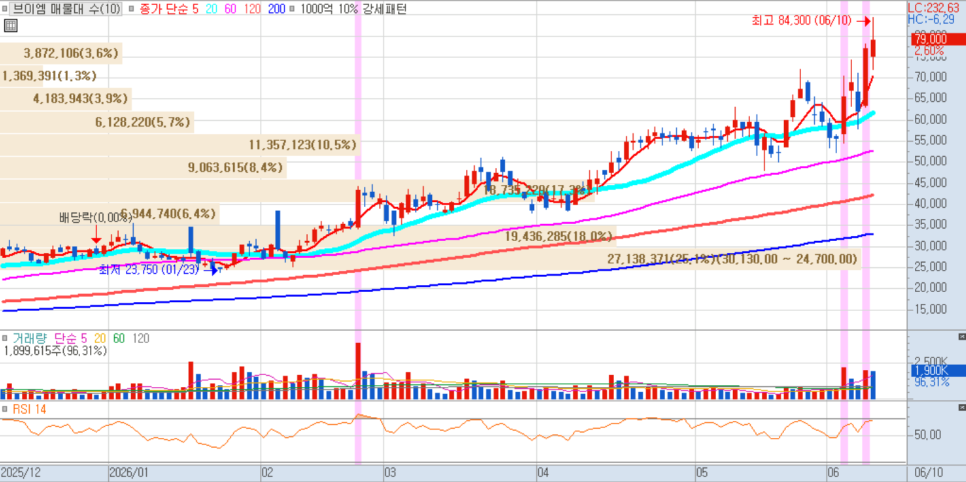Viewport: 966px width, 482px height.
Task: Click the 2,60% change rate on price axis
Action: pyautogui.click(x=928, y=50)
